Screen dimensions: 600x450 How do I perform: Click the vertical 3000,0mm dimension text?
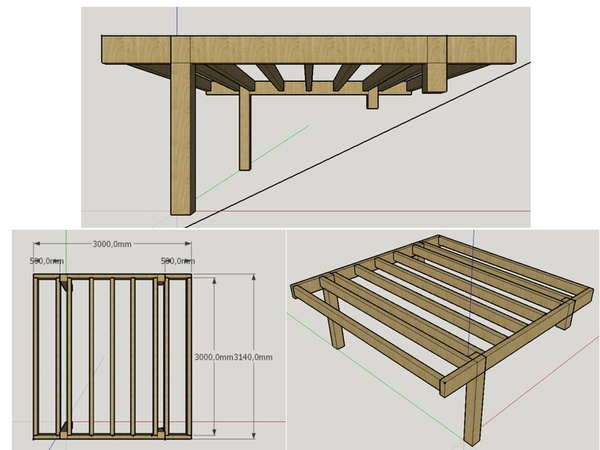click(212, 356)
